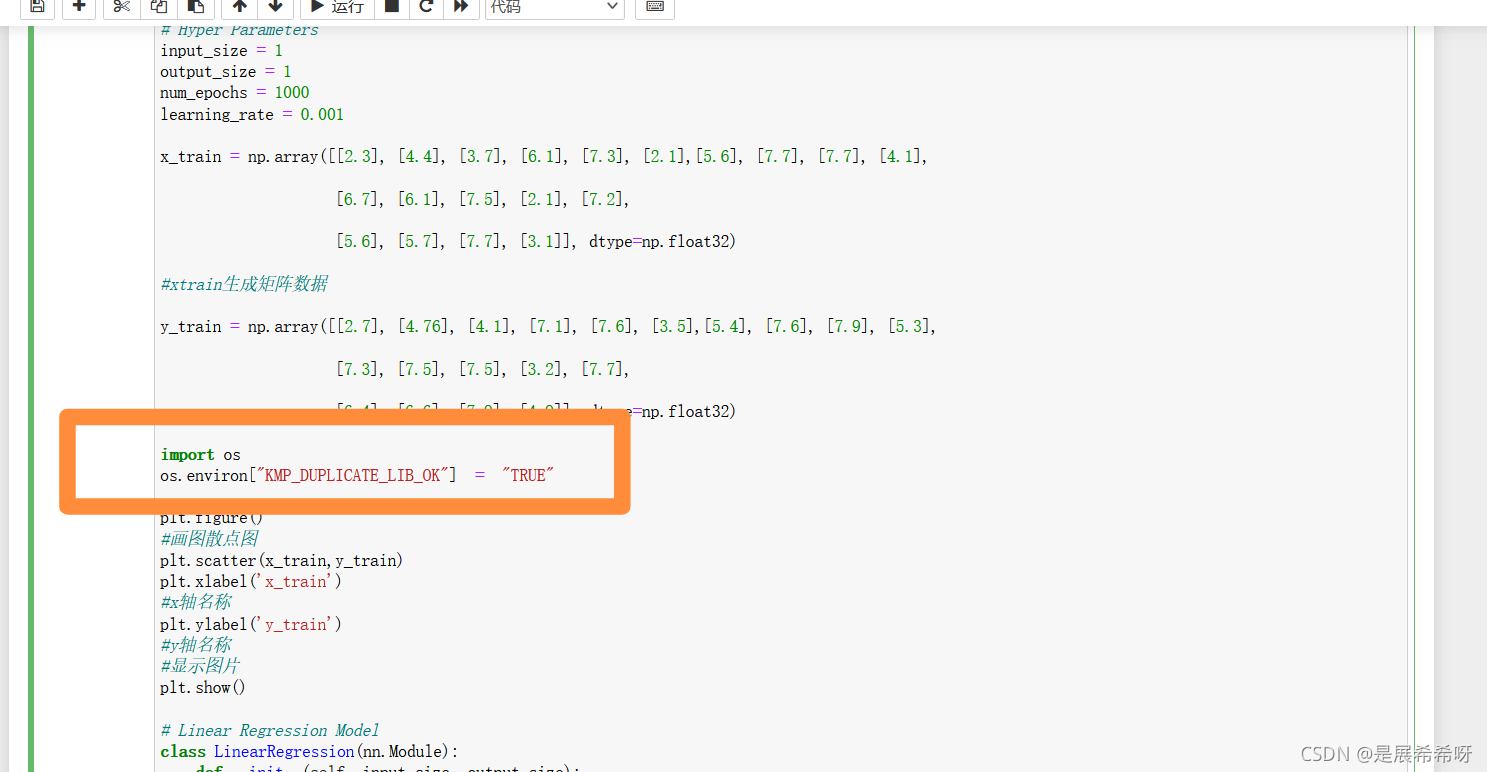This screenshot has width=1487, height=772.
Task: Click the x_train = np.array line
Action: pos(544,157)
